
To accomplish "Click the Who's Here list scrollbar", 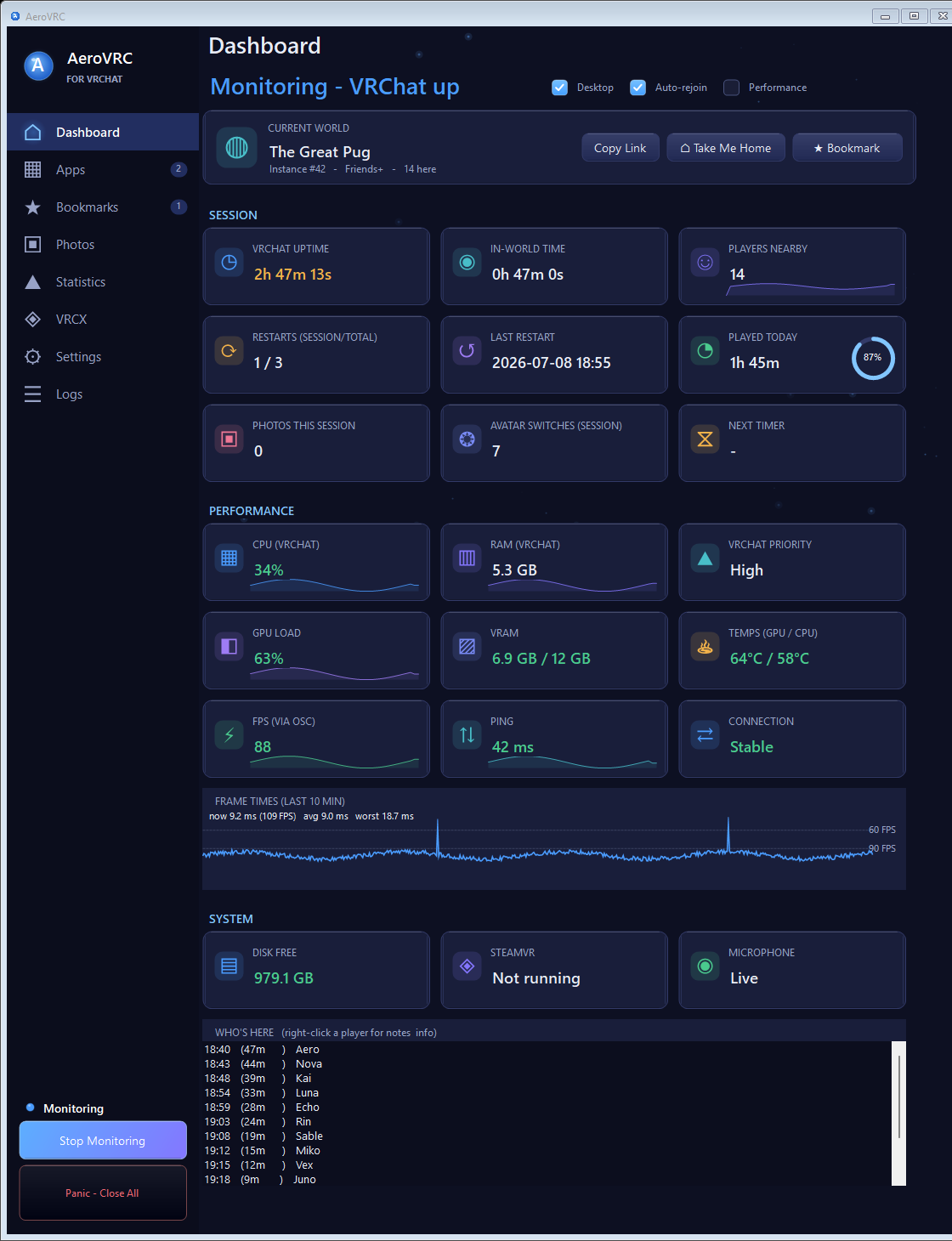I will click(898, 1113).
